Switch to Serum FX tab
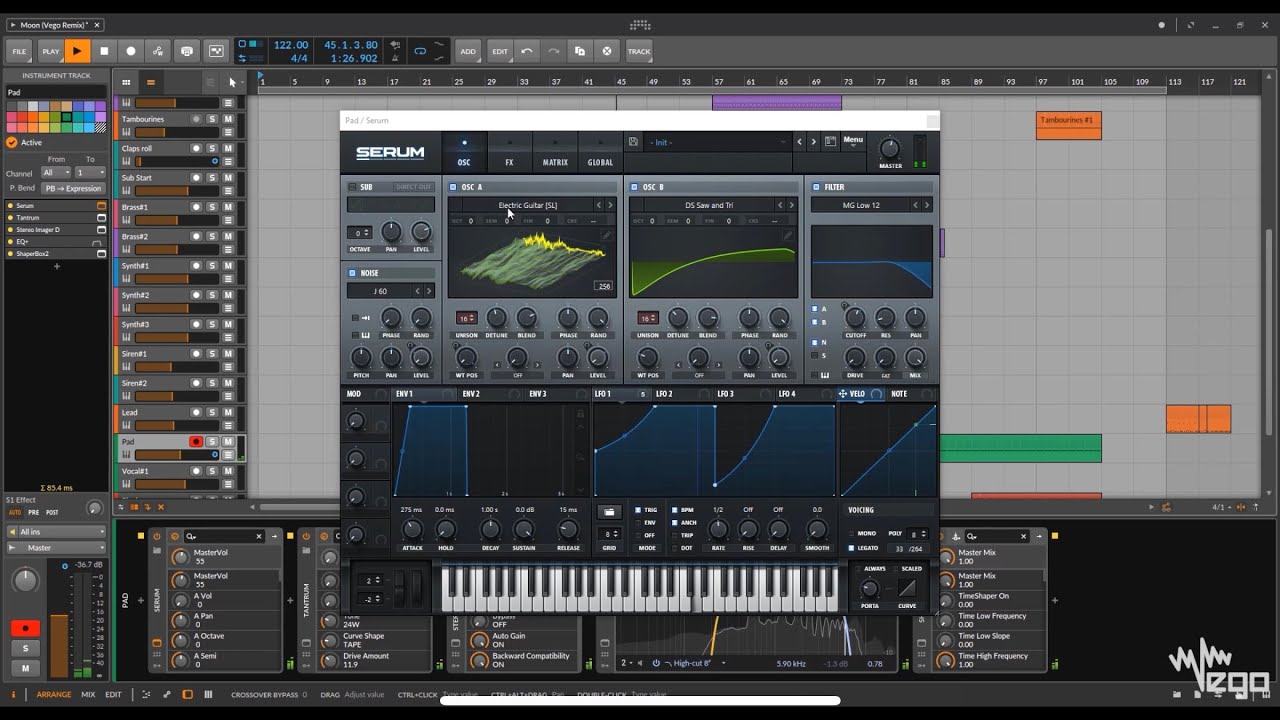Image resolution: width=1280 pixels, height=720 pixels. (509, 151)
